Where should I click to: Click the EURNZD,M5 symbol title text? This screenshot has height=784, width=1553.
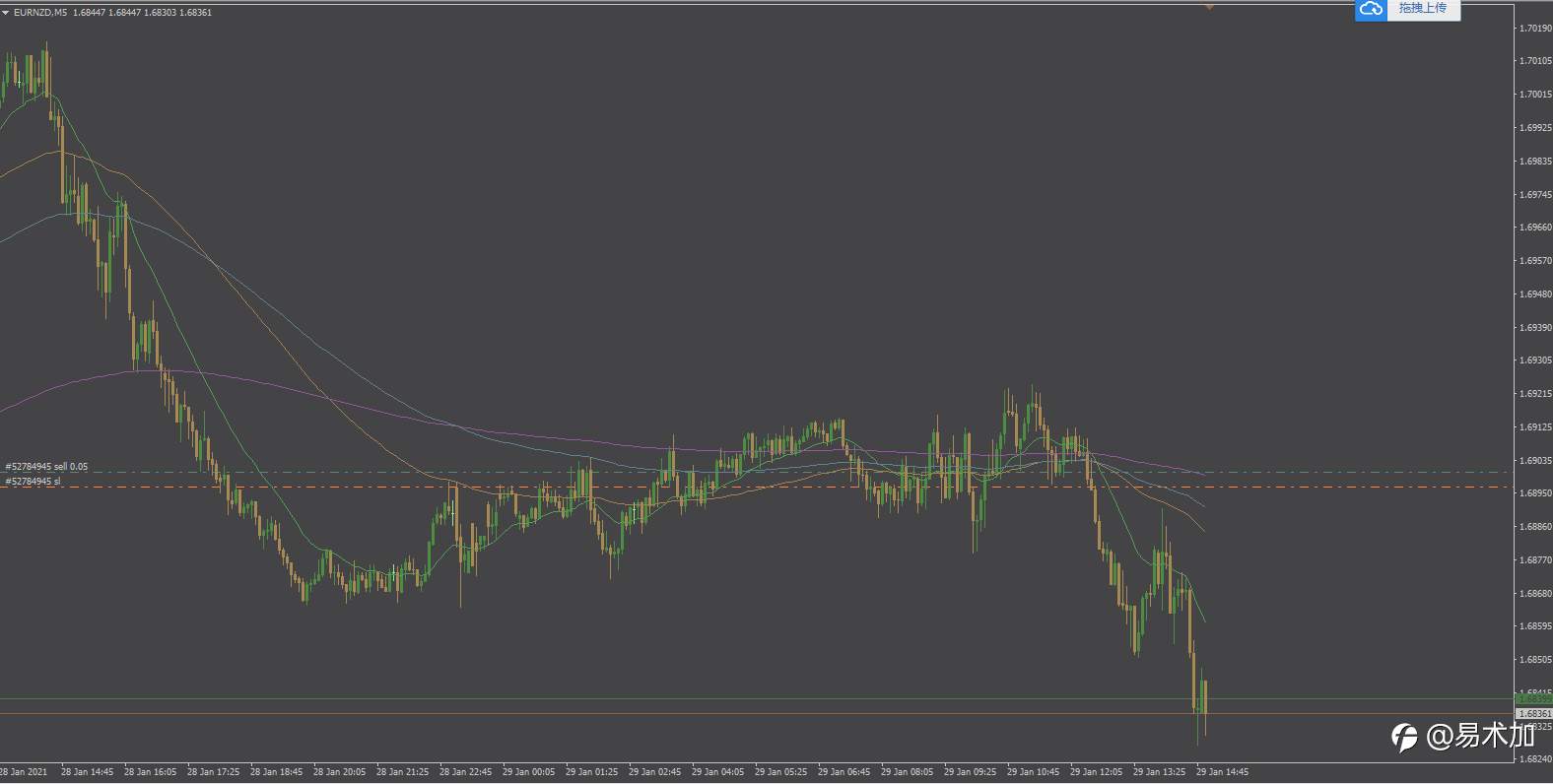(40, 12)
